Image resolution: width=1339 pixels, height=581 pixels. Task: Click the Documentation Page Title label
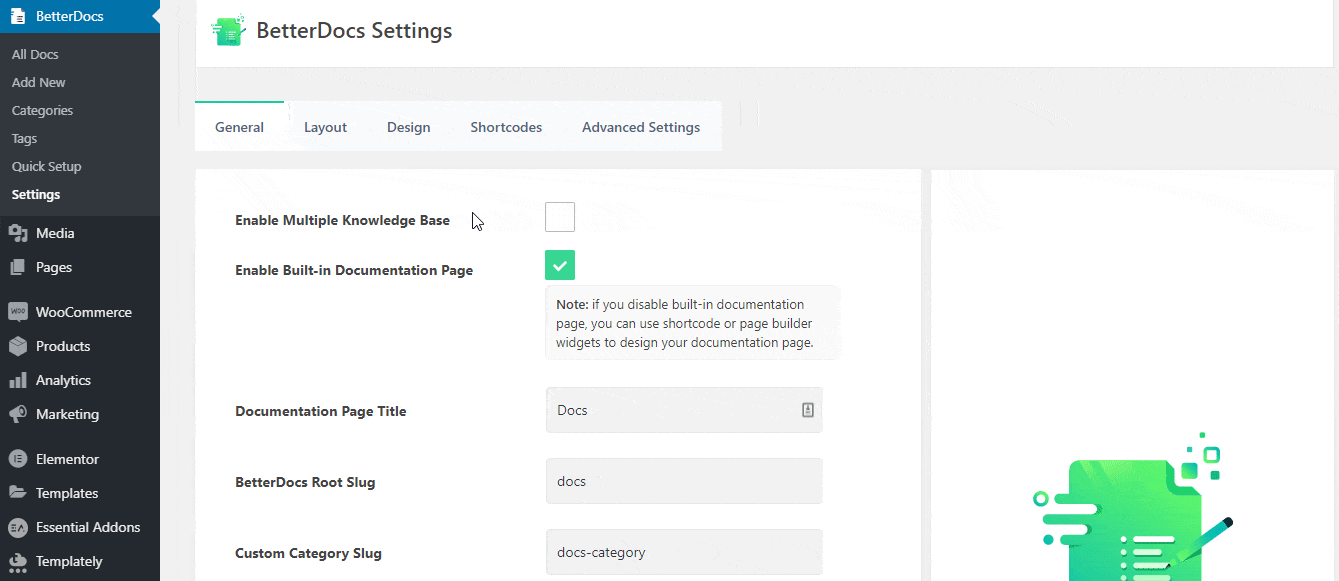(321, 411)
